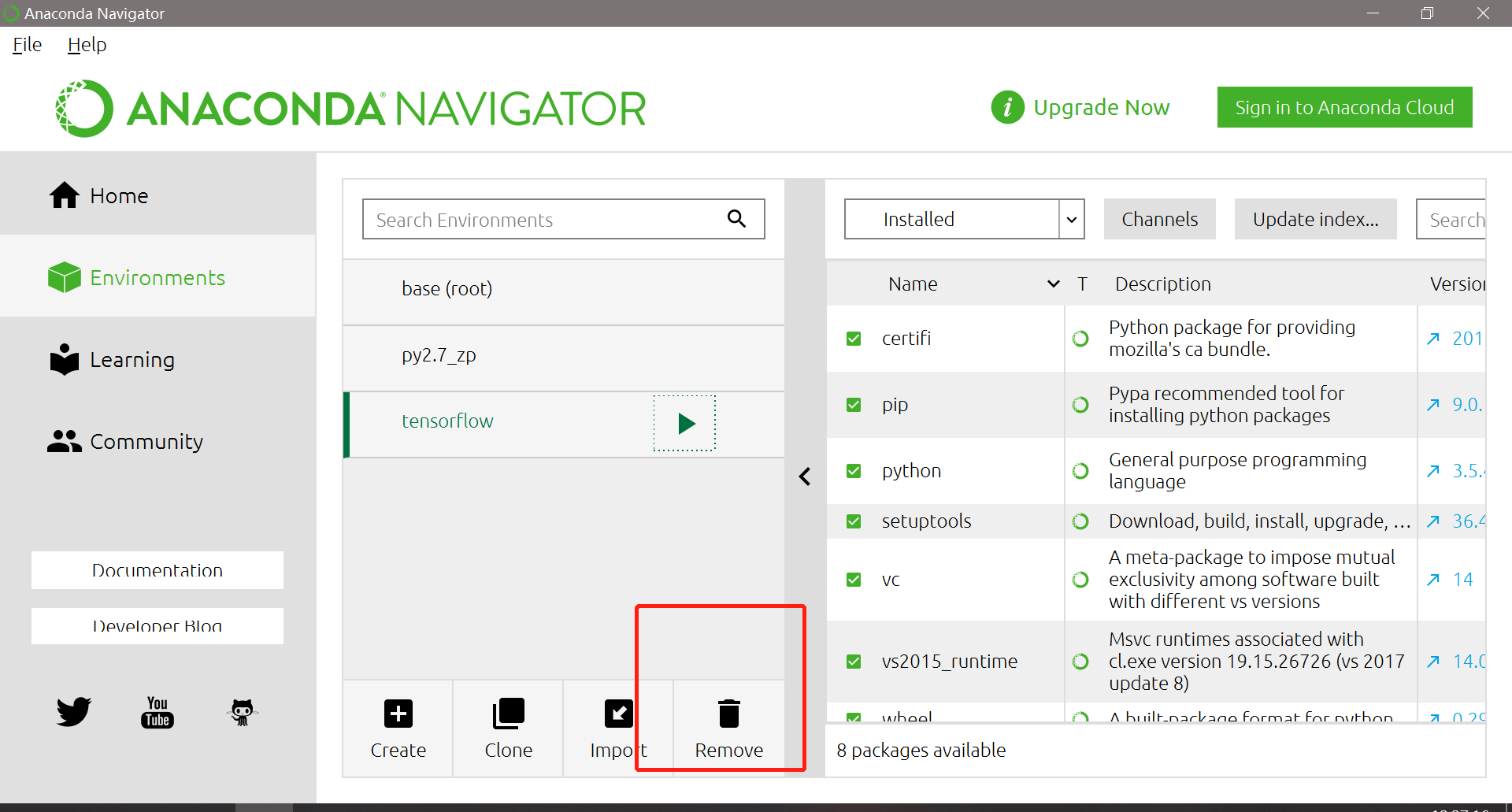
Task: Click the setuptools version upgrade arrow
Action: coord(1433,521)
